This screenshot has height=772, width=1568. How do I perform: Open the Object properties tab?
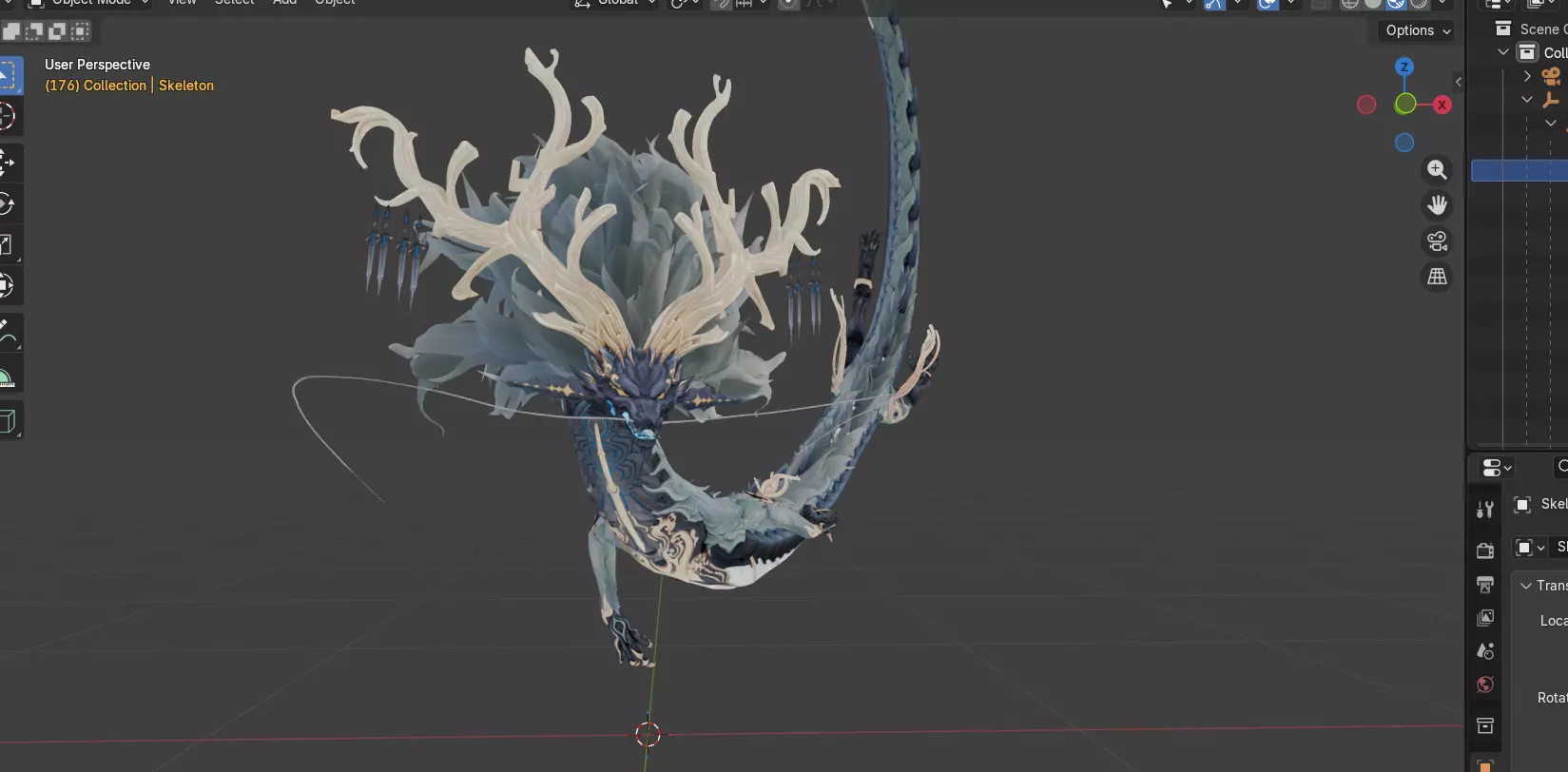(x=1485, y=764)
